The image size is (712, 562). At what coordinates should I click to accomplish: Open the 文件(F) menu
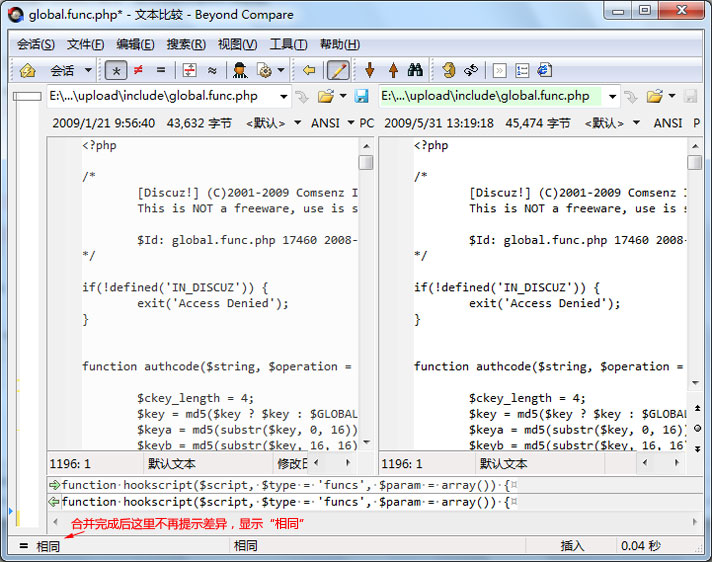tap(85, 44)
